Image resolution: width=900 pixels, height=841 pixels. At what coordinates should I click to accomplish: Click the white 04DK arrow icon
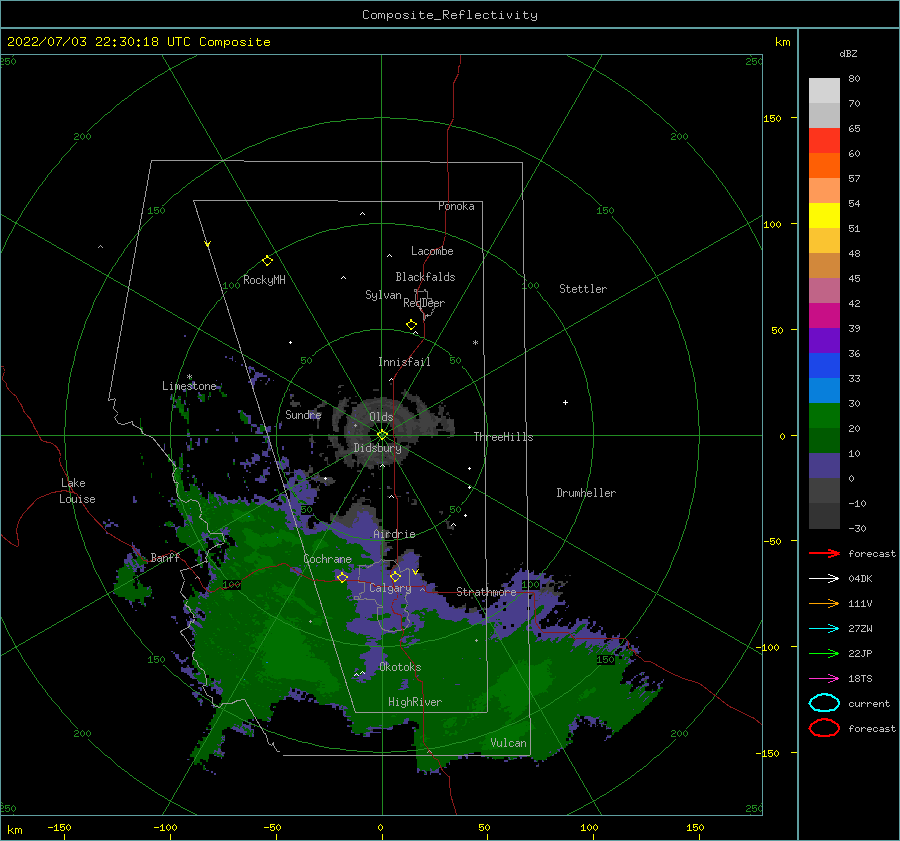coord(824,578)
